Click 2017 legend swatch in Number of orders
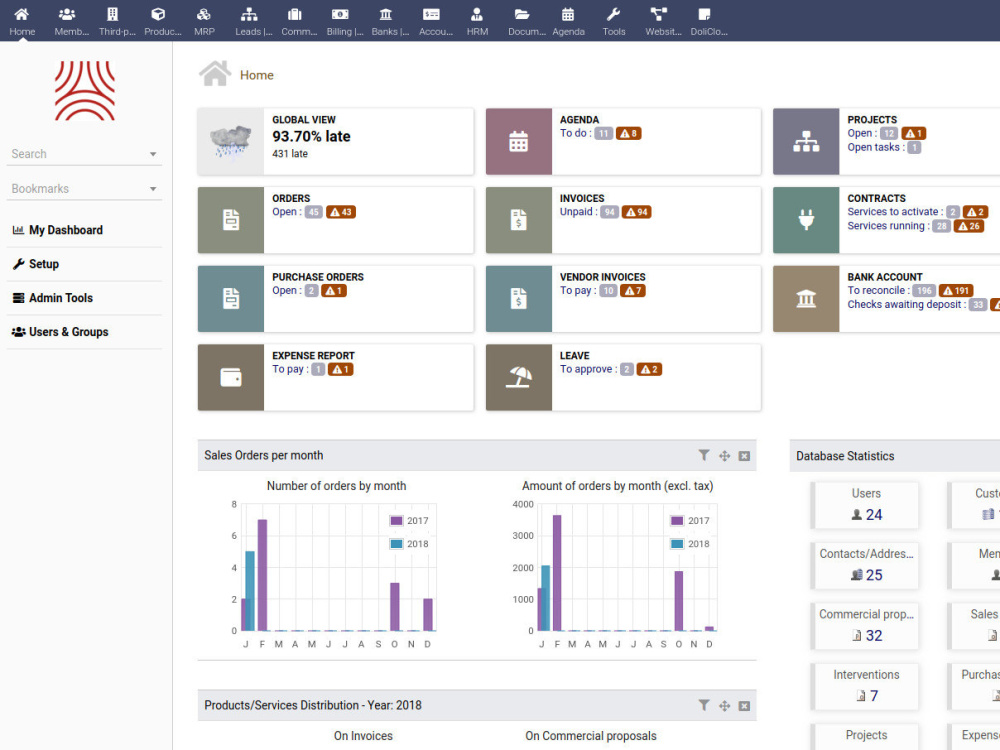The width and height of the screenshot is (1000, 750). [397, 520]
